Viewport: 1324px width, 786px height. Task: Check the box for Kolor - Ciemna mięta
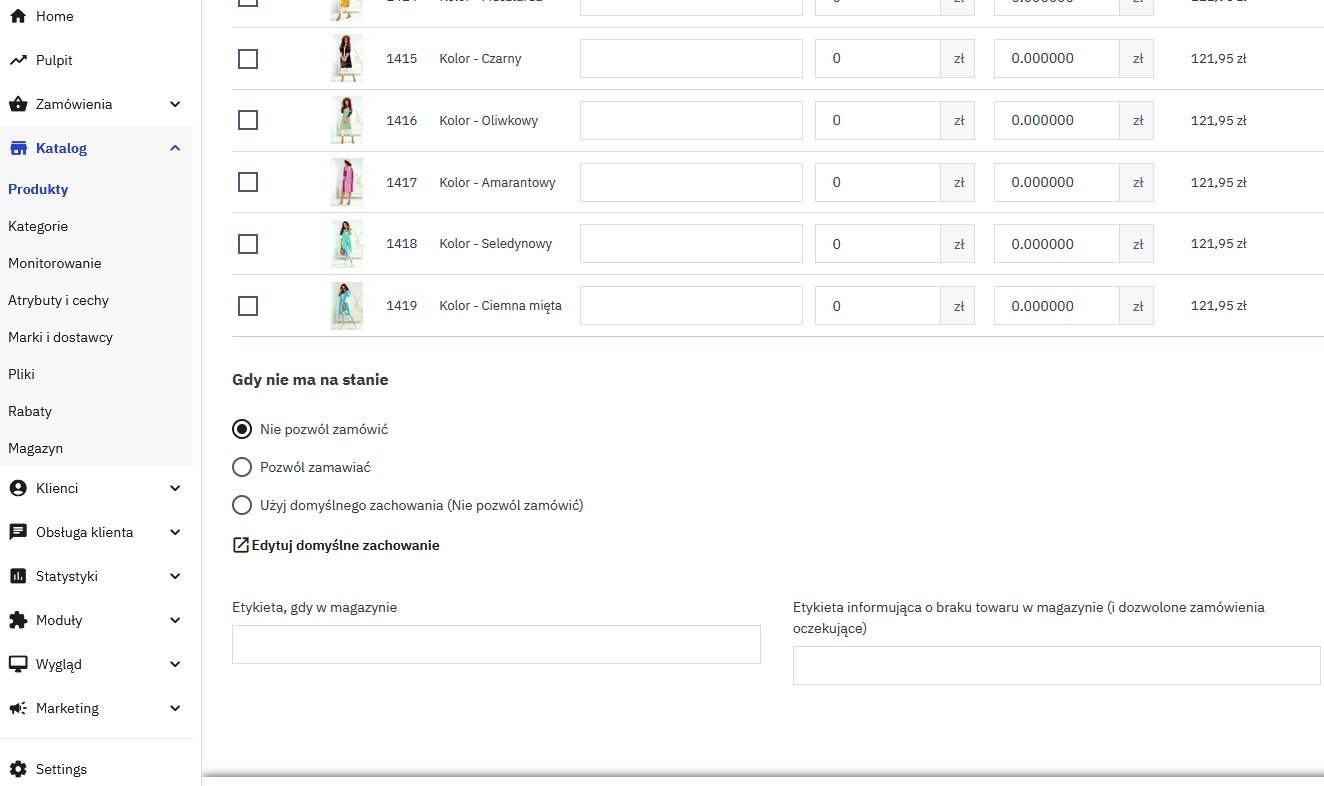coord(248,306)
